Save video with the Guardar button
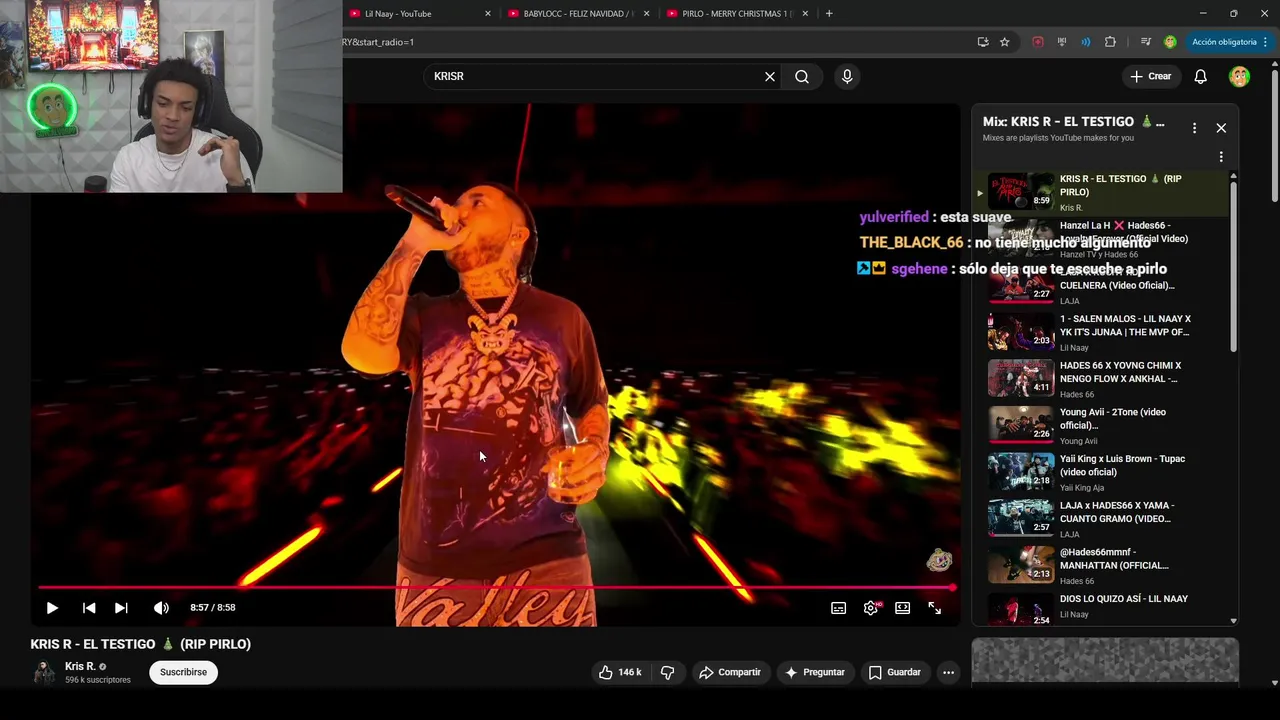Viewport: 1280px width, 720px height. pos(894,672)
